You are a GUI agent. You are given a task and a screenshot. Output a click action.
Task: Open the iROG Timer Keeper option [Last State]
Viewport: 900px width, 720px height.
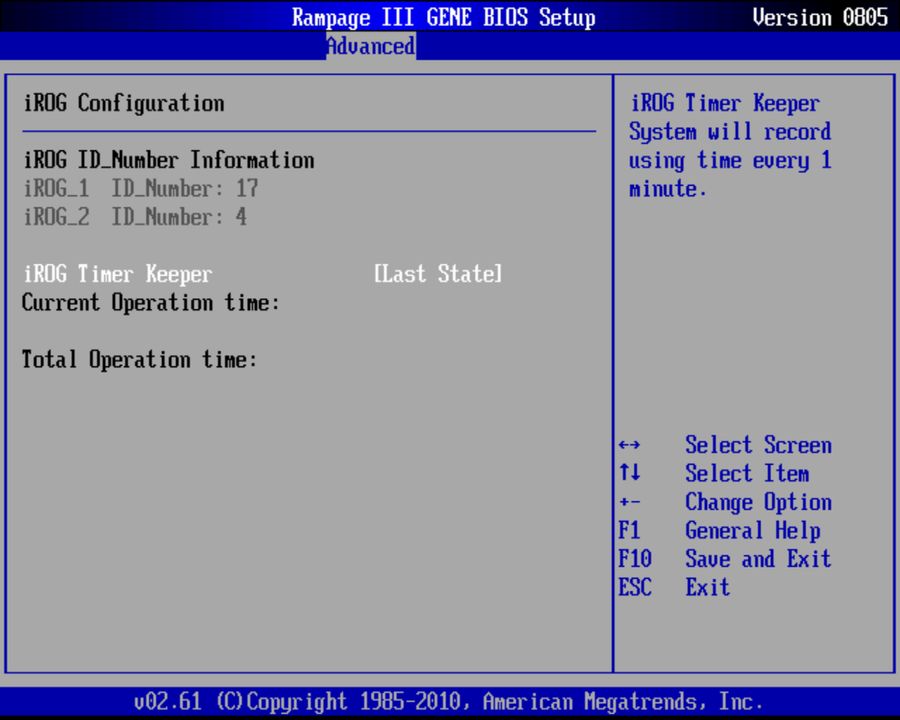click(x=438, y=274)
